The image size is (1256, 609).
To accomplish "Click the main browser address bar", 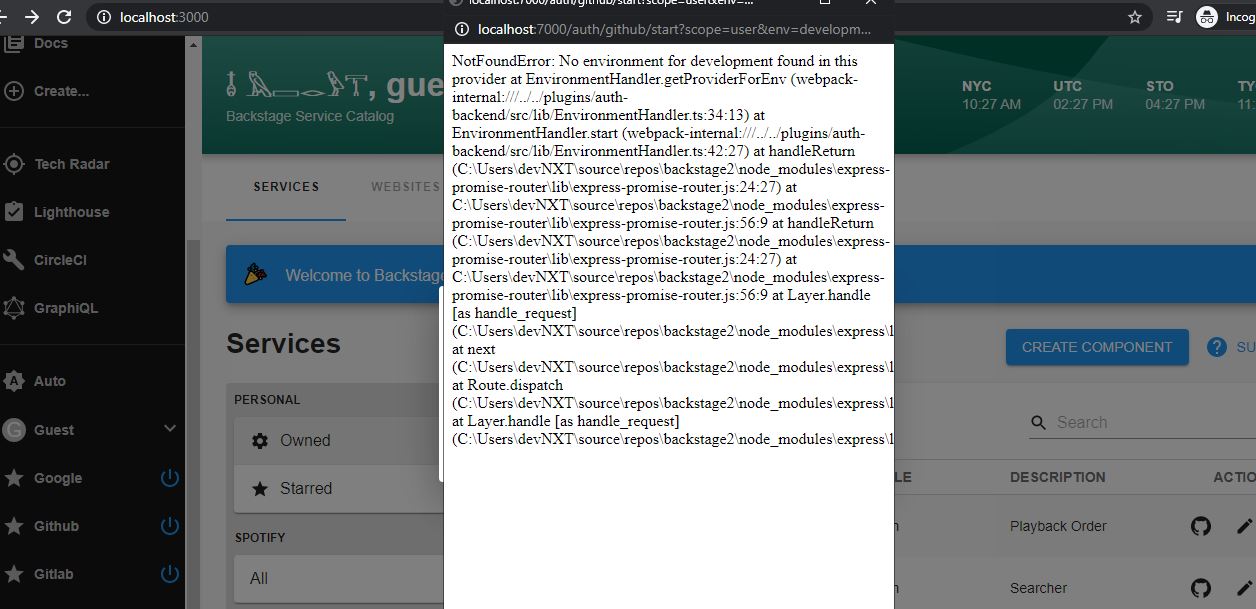I will pyautogui.click(x=620, y=17).
